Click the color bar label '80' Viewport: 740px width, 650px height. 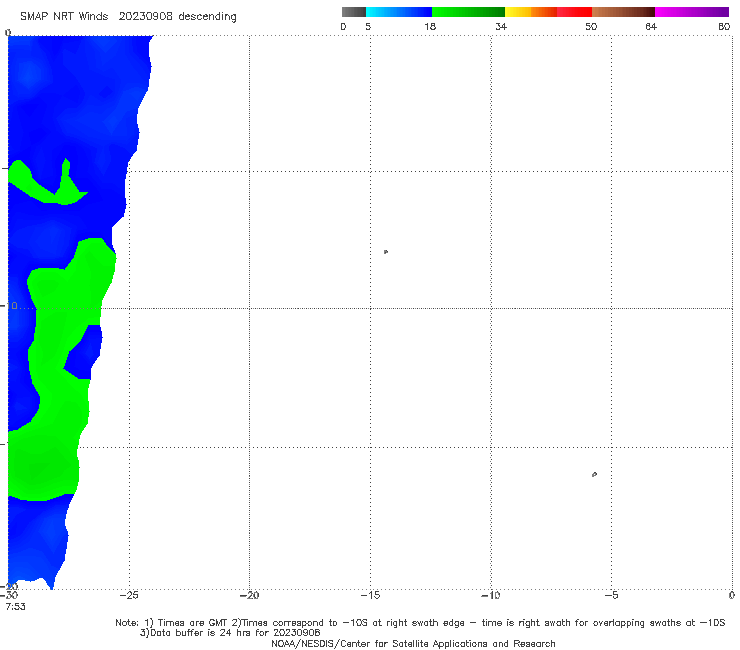click(x=724, y=26)
